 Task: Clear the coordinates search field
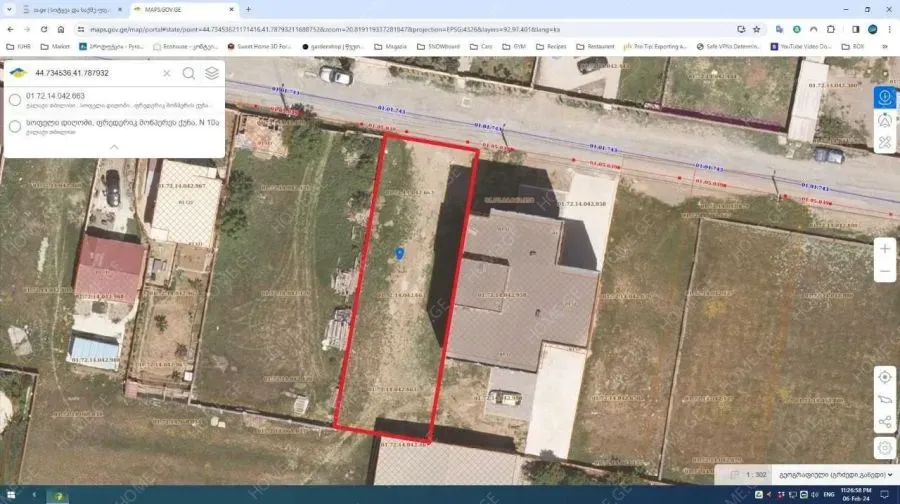pyautogui.click(x=166, y=73)
